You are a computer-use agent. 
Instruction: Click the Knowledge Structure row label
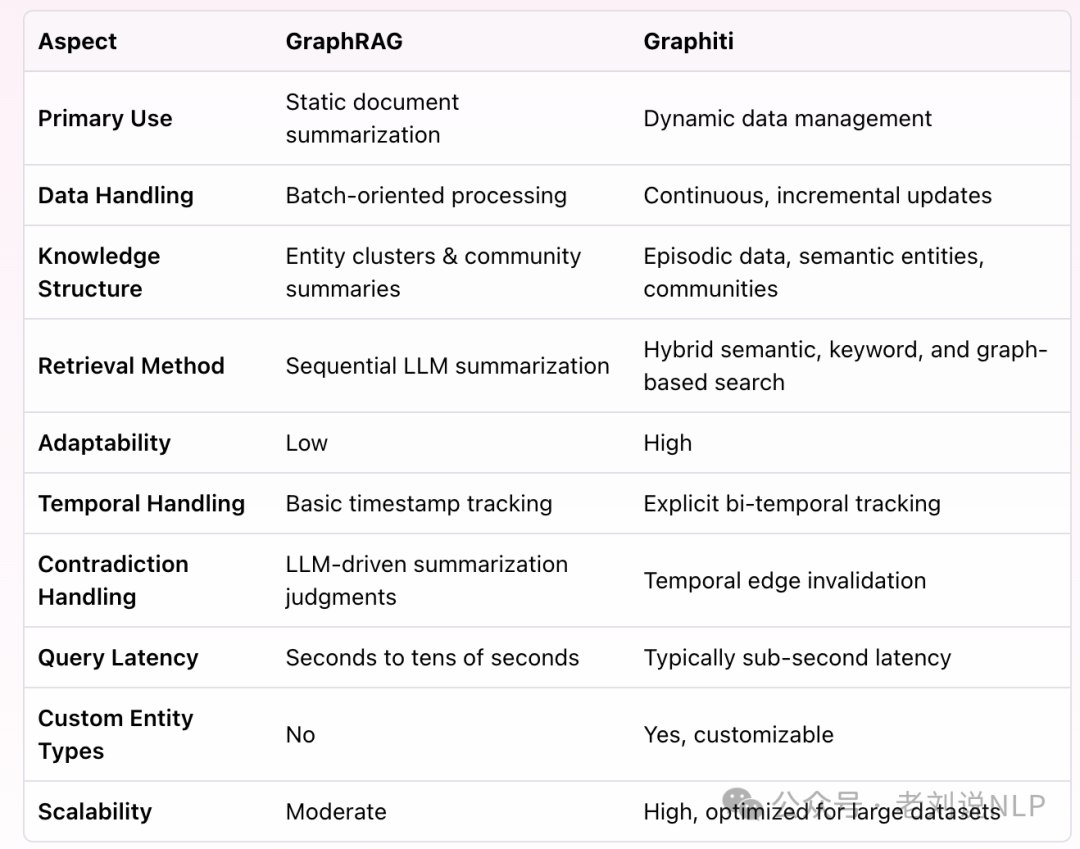coord(98,273)
